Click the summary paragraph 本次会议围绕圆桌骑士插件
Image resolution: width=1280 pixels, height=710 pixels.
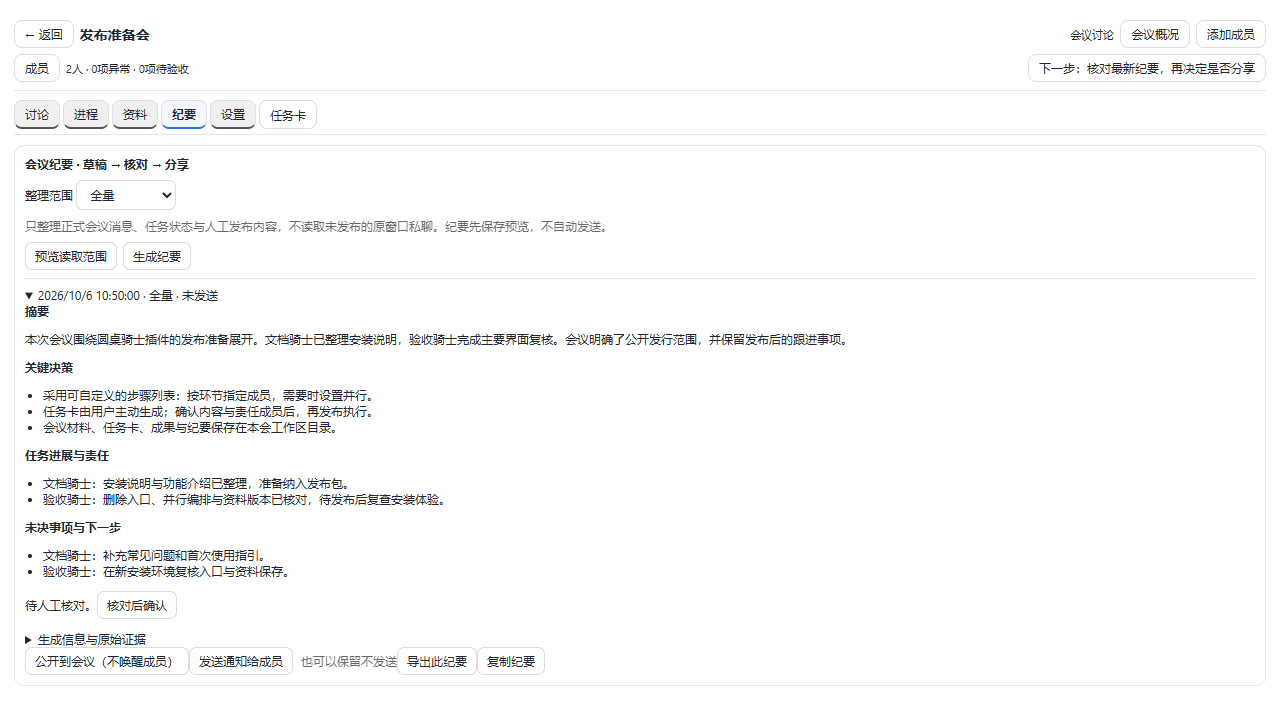click(x=437, y=340)
